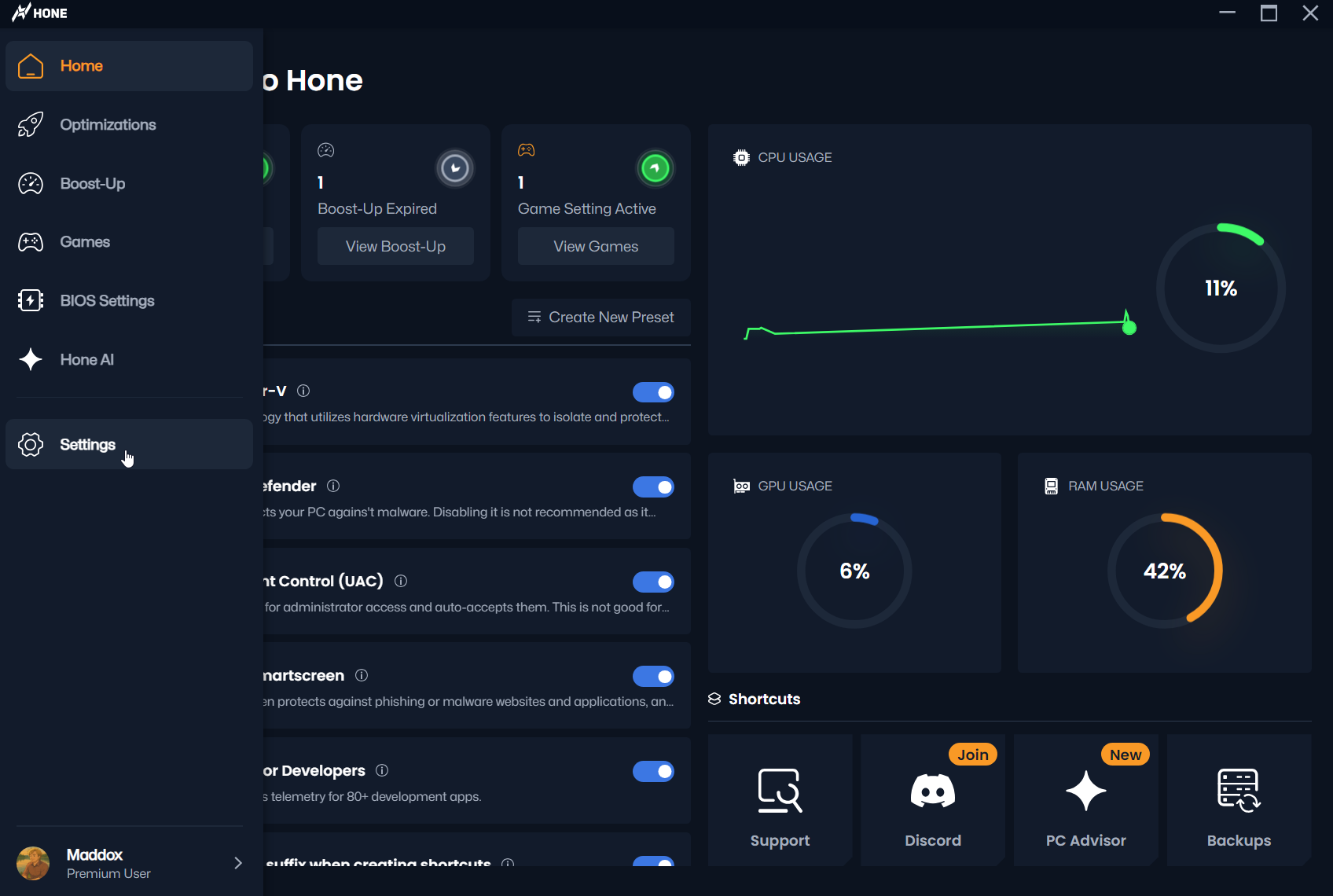Image resolution: width=1333 pixels, height=896 pixels.
Task: Click the Optimizations rocket icon
Action: click(31, 125)
